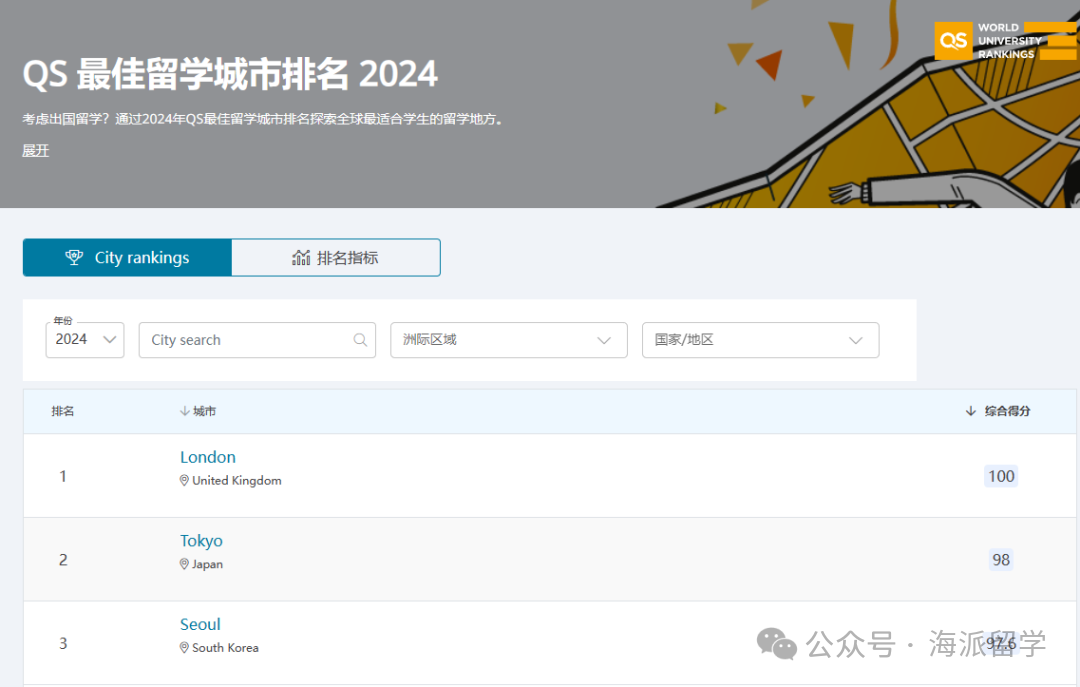Click the 国家/地区 chevron arrow
1080x687 pixels.
pos(855,340)
